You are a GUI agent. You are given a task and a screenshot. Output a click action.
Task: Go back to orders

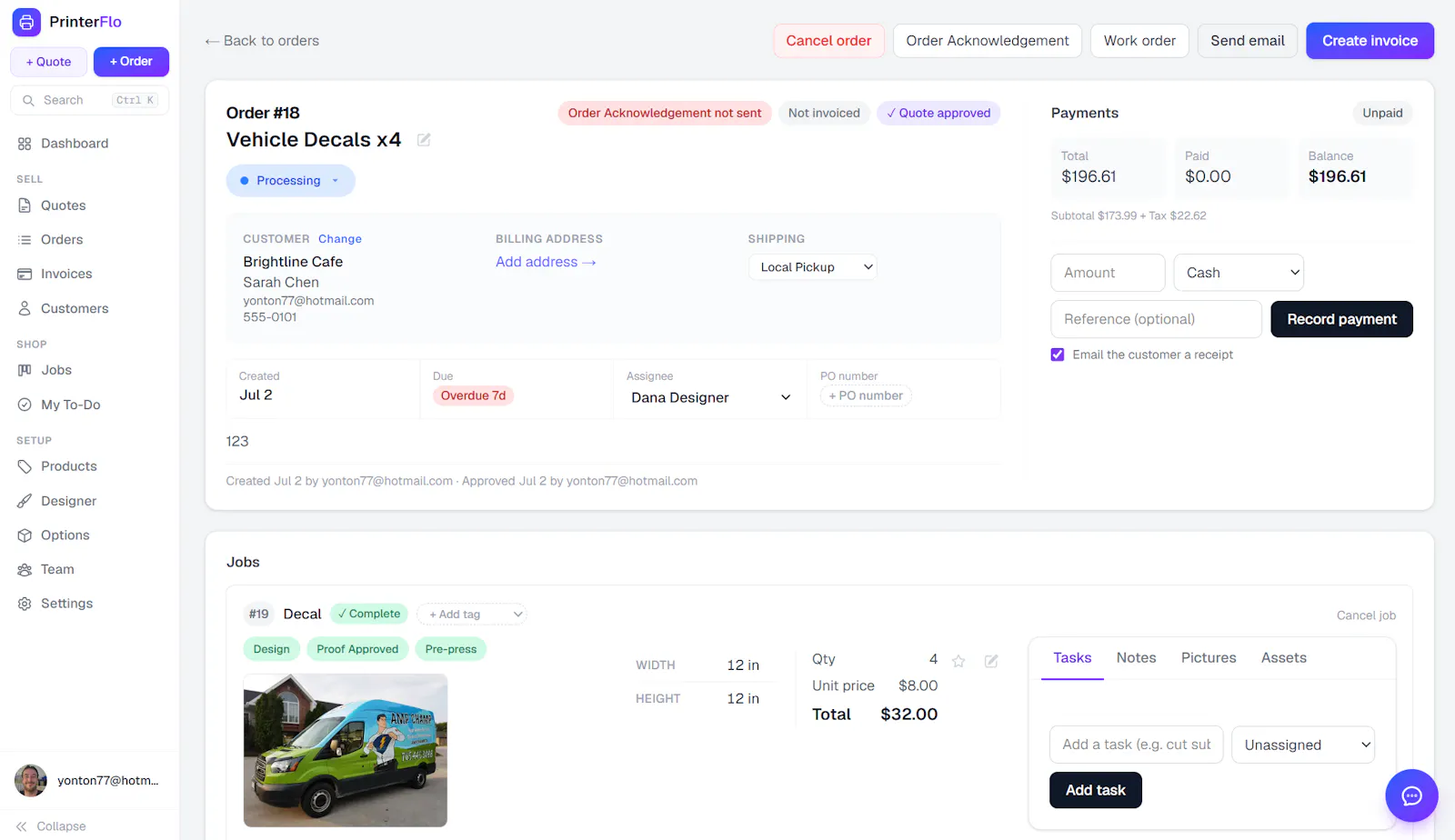262,41
